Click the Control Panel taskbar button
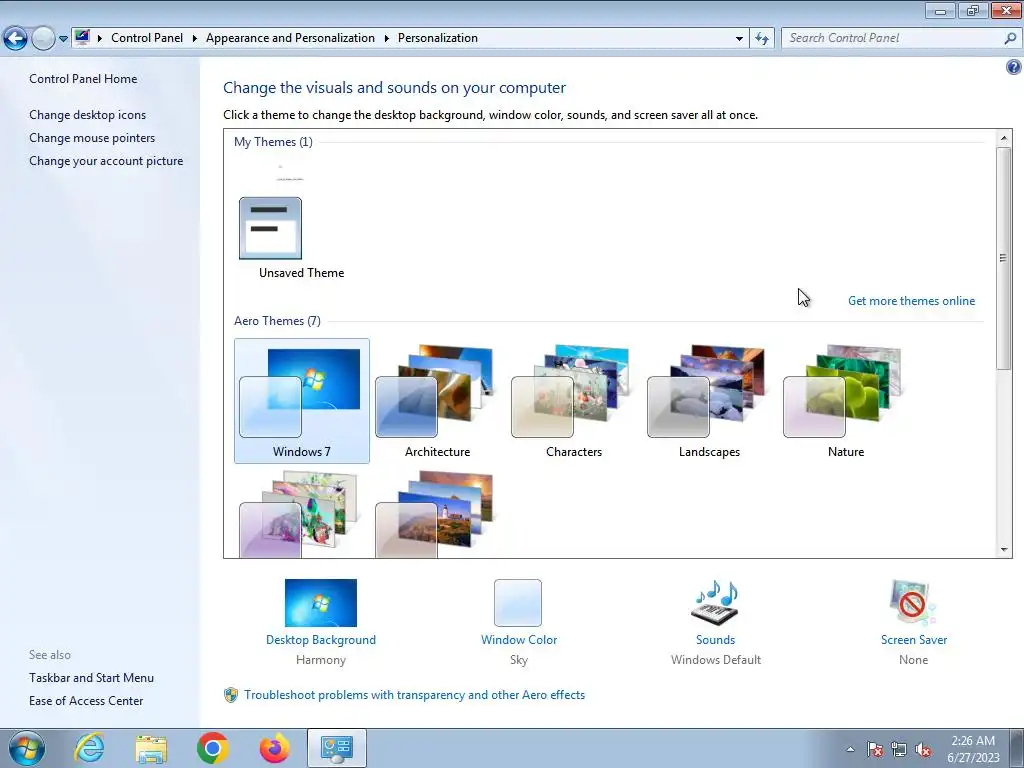 (x=336, y=748)
